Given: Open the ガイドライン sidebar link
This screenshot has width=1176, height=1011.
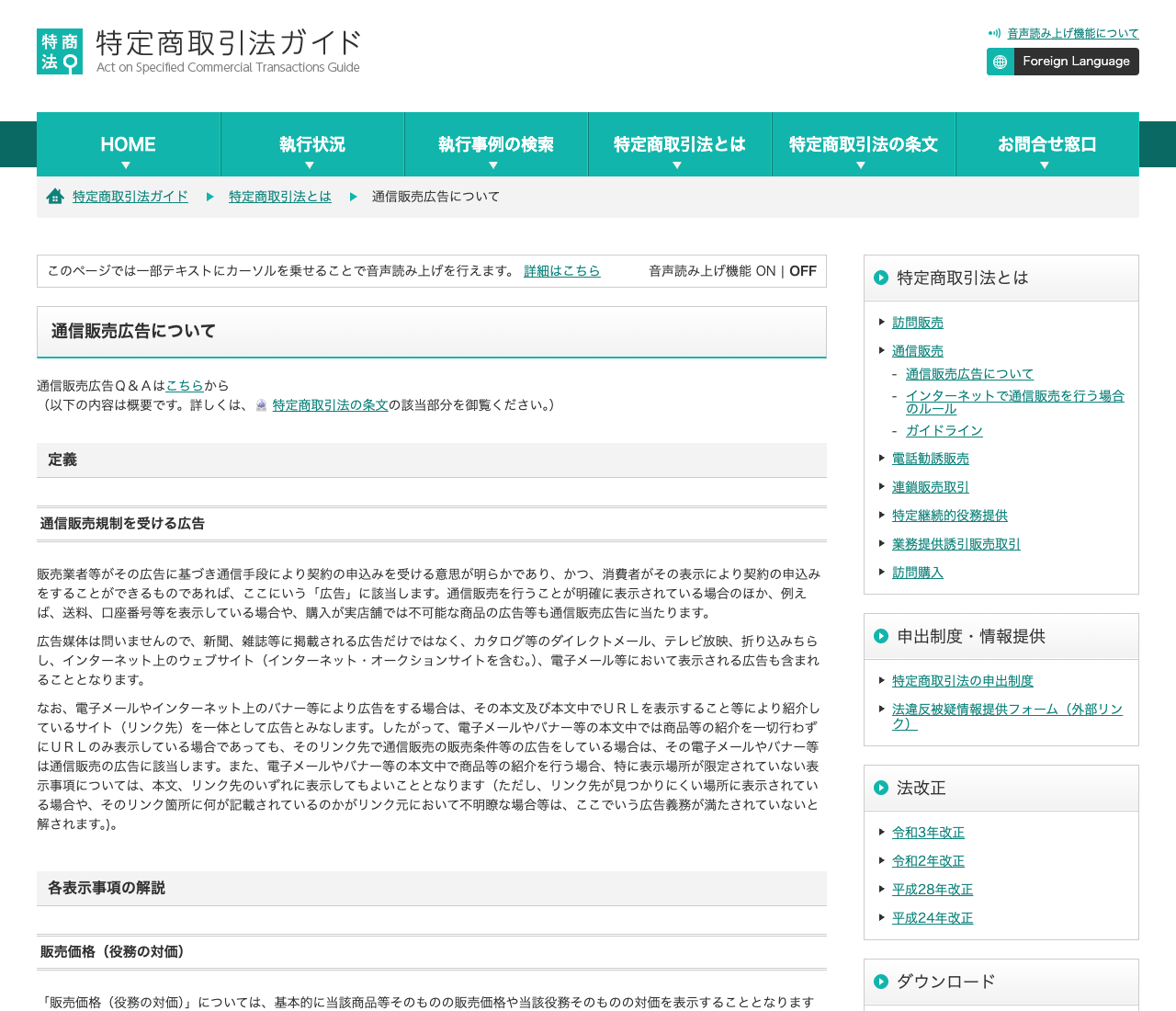Looking at the screenshot, I should [944, 431].
